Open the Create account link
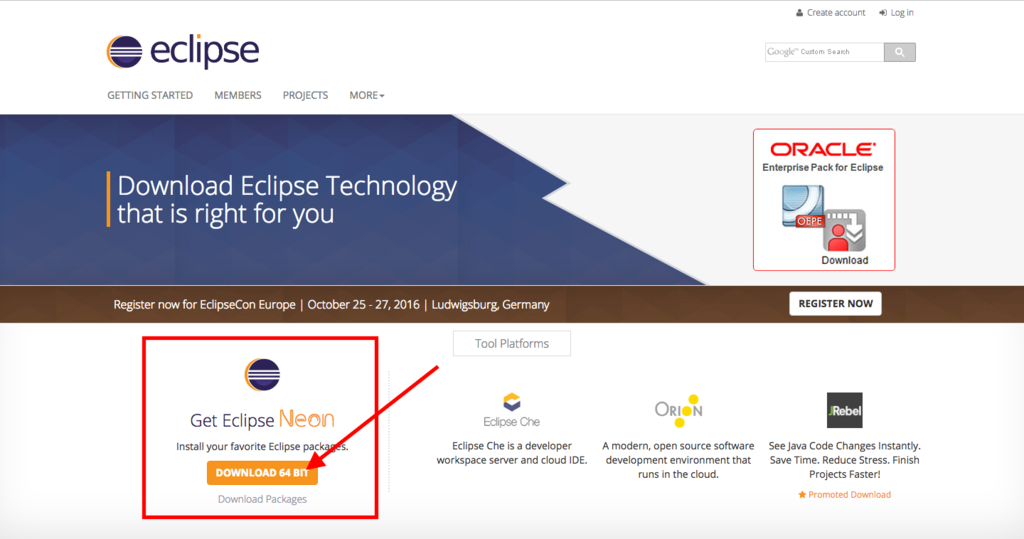This screenshot has width=1024, height=539. click(831, 12)
